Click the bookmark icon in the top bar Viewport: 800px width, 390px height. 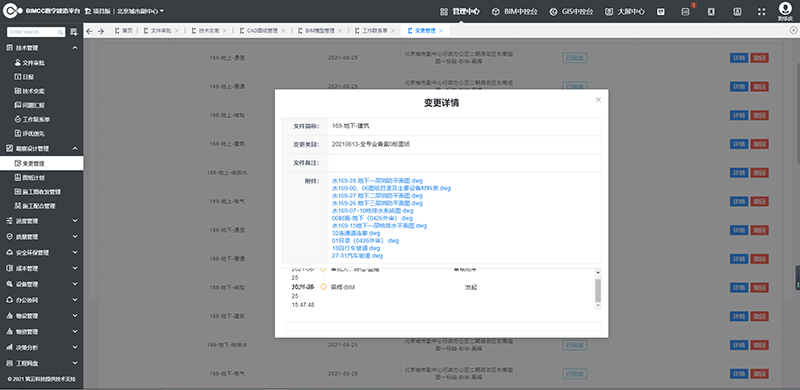(711, 11)
